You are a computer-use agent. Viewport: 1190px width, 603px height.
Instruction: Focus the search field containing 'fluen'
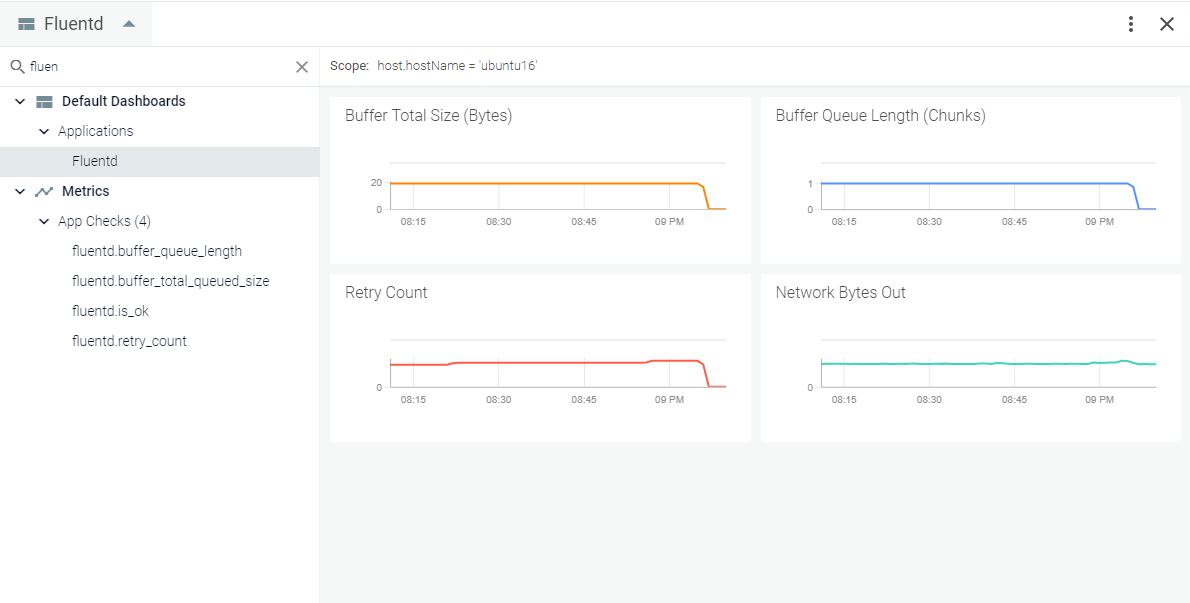pos(159,67)
